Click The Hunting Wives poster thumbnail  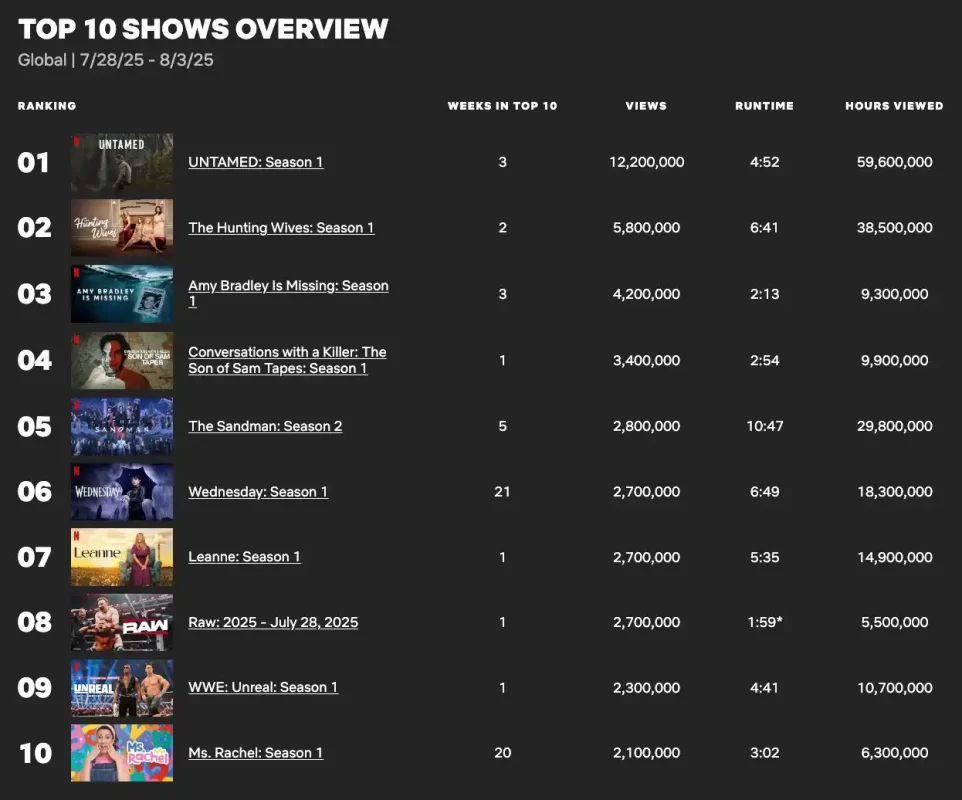tap(122, 228)
